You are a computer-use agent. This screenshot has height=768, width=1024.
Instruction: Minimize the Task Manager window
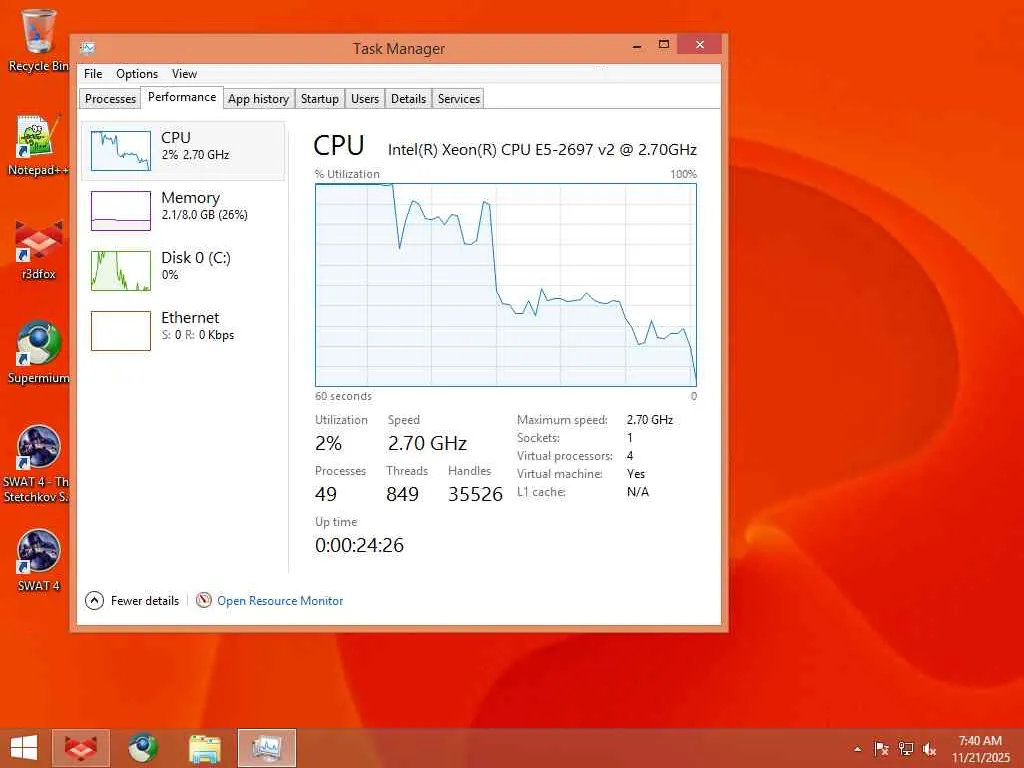click(637, 46)
